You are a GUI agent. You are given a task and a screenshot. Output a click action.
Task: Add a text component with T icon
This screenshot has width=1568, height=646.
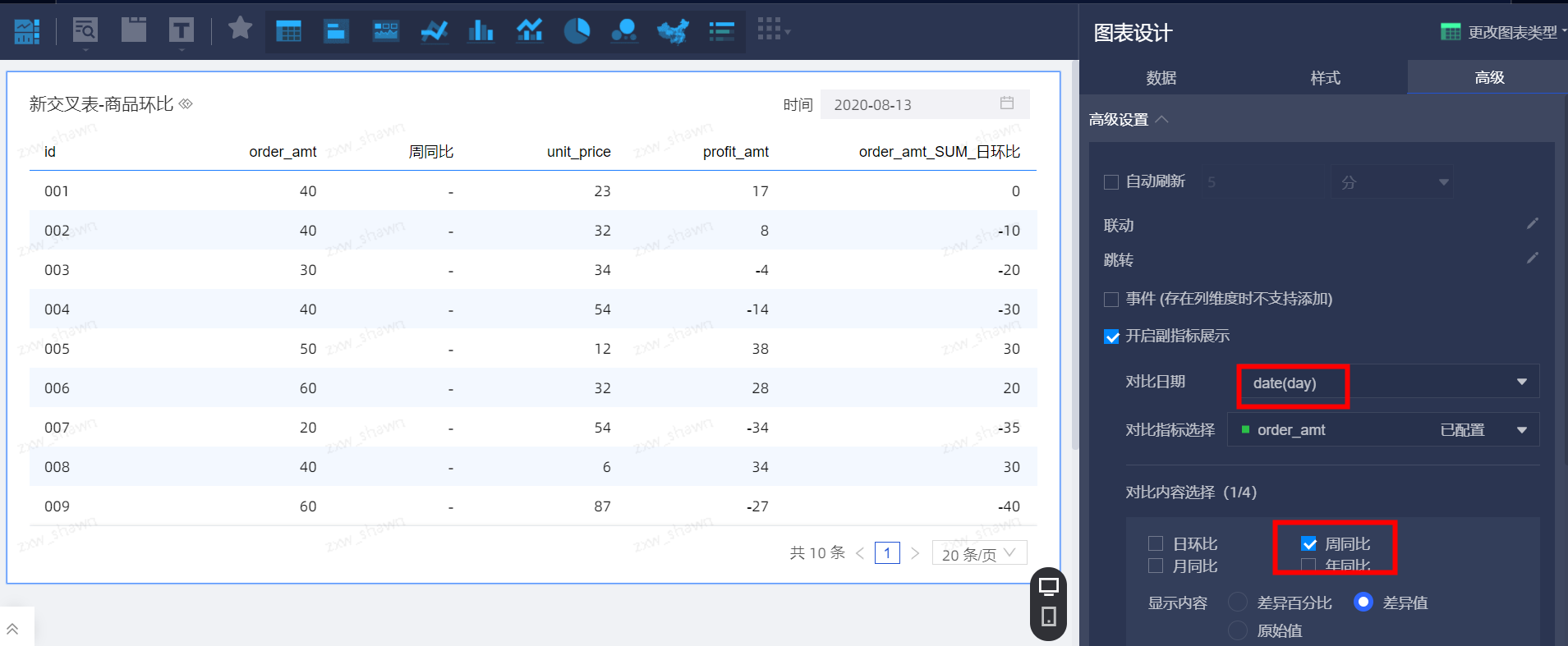pyautogui.click(x=181, y=30)
